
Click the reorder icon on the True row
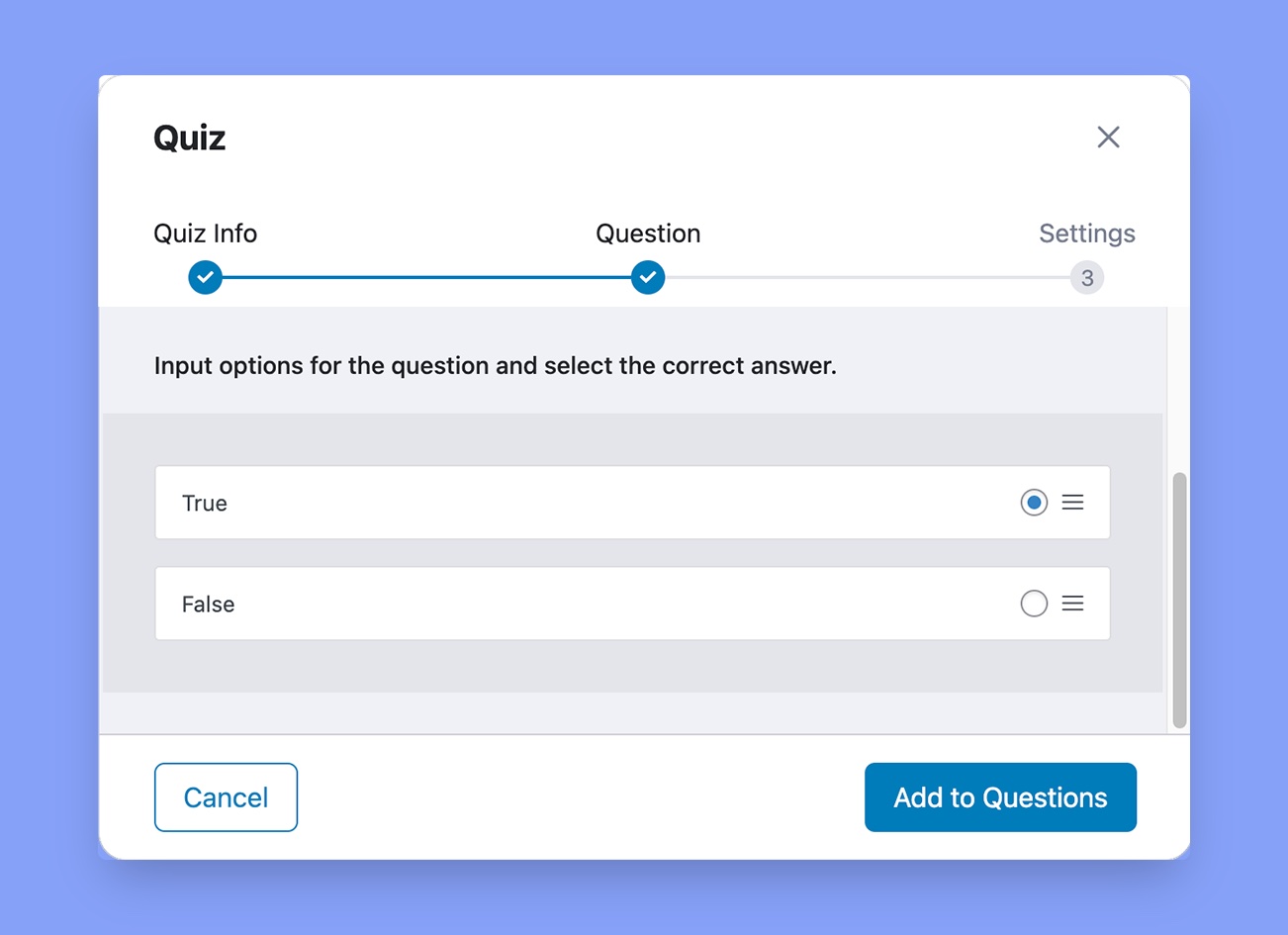(x=1072, y=503)
